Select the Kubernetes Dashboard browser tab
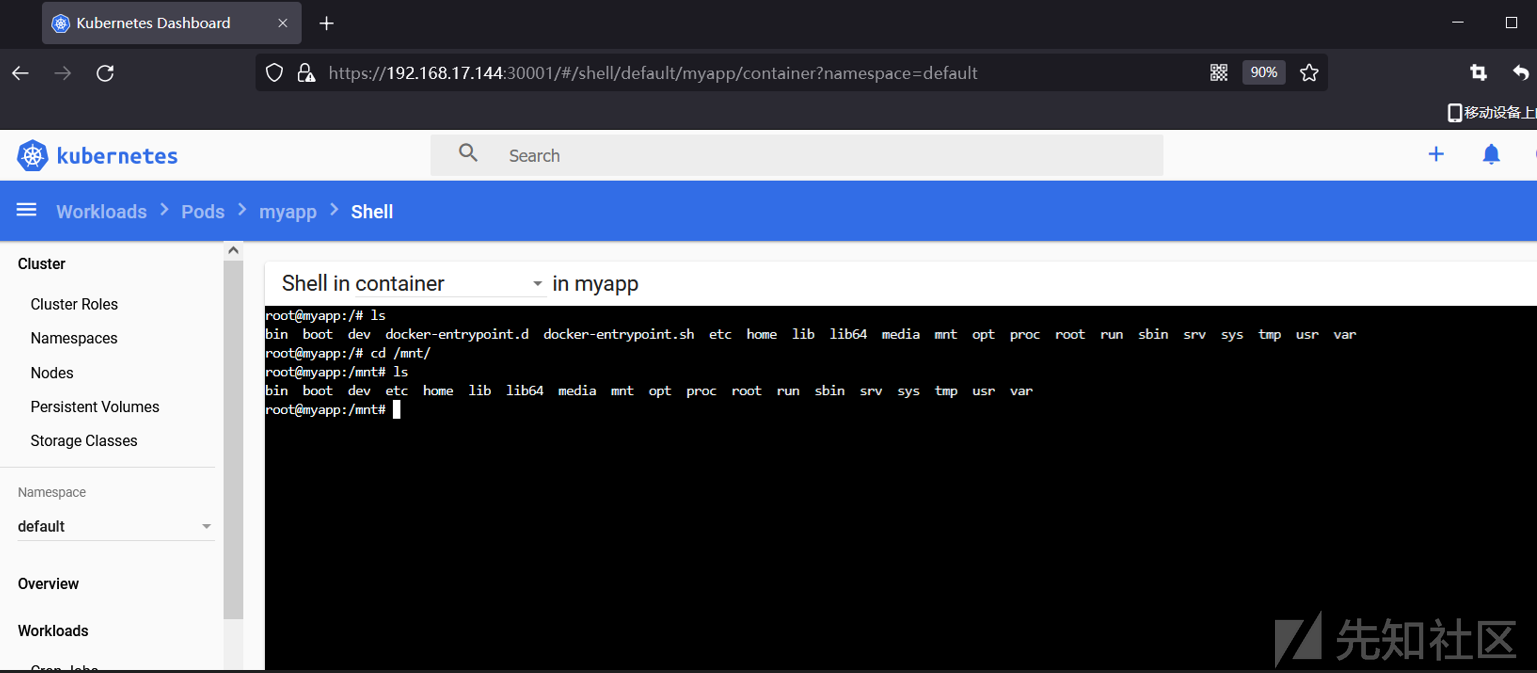 coord(172,23)
